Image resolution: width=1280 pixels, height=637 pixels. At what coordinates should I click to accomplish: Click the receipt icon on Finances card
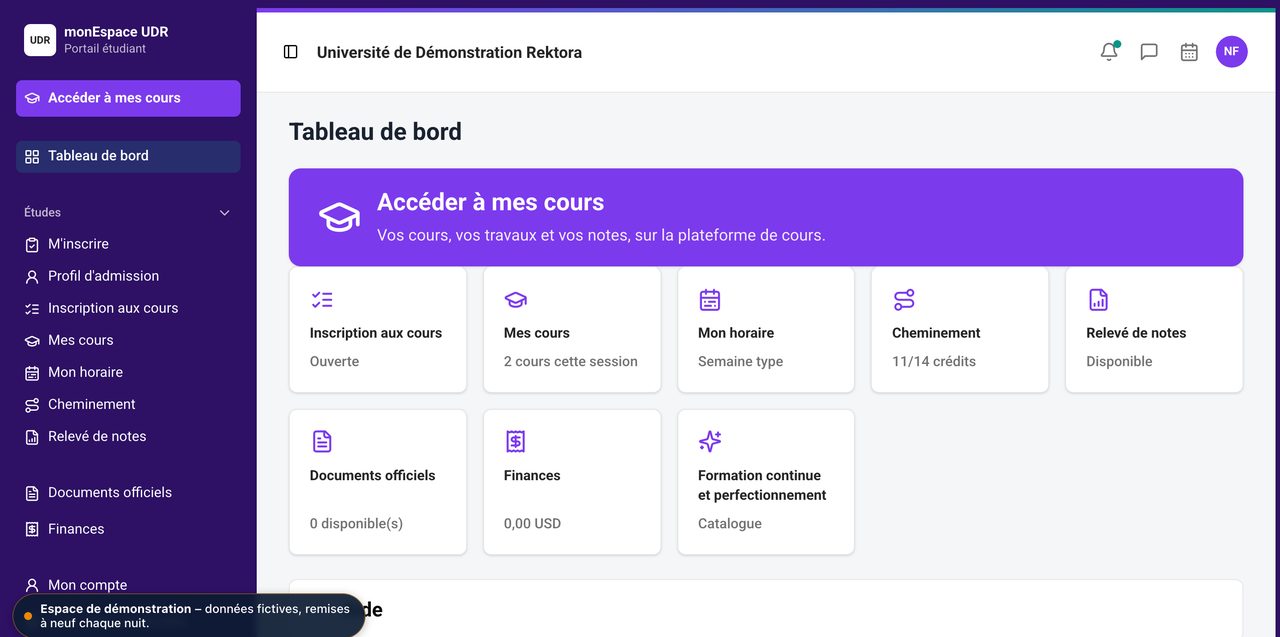tap(516, 441)
